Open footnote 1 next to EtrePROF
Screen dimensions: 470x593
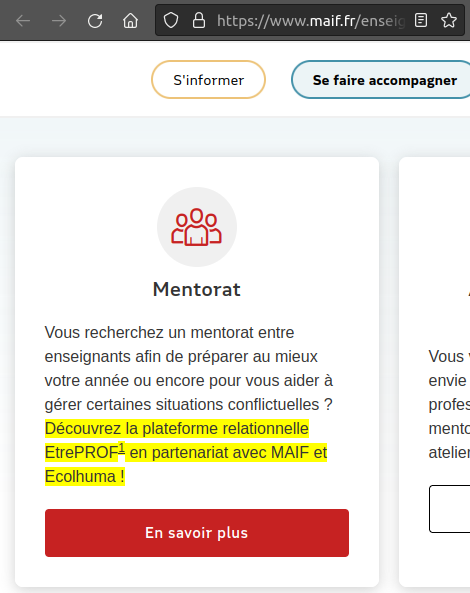(x=121, y=448)
